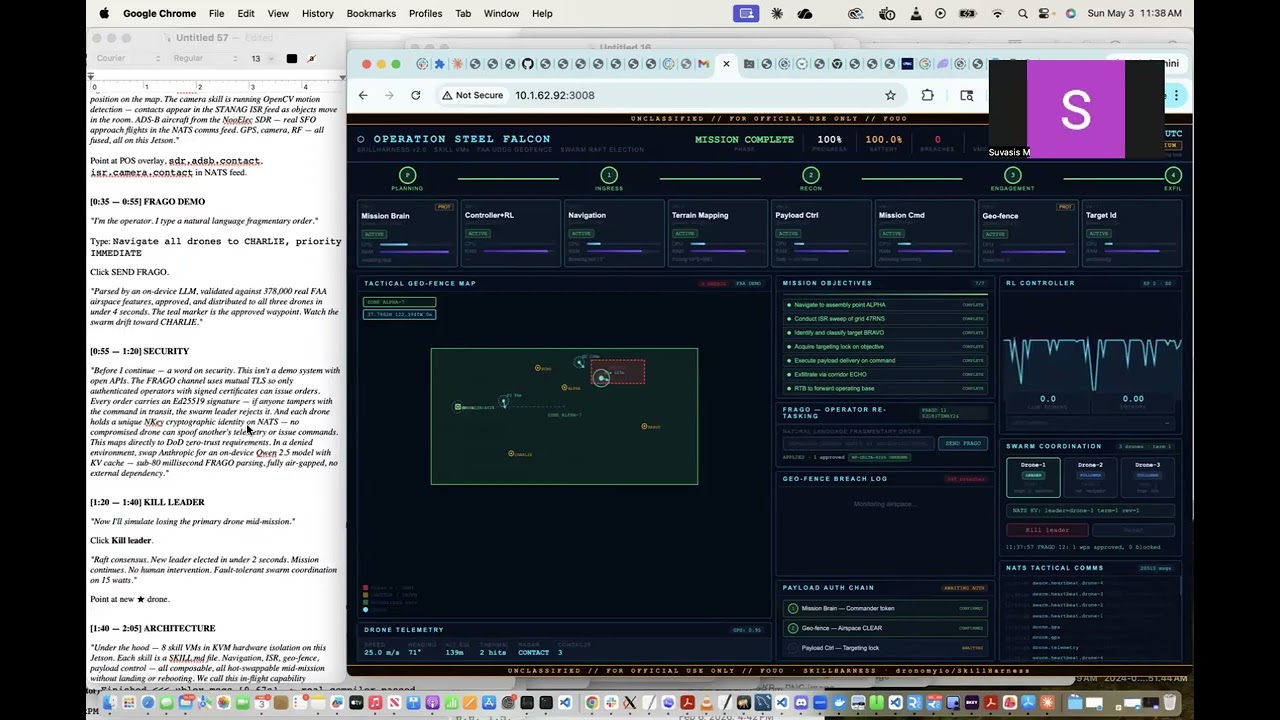
Task: Click the EXFIL phase marker
Action: [x=1173, y=175]
